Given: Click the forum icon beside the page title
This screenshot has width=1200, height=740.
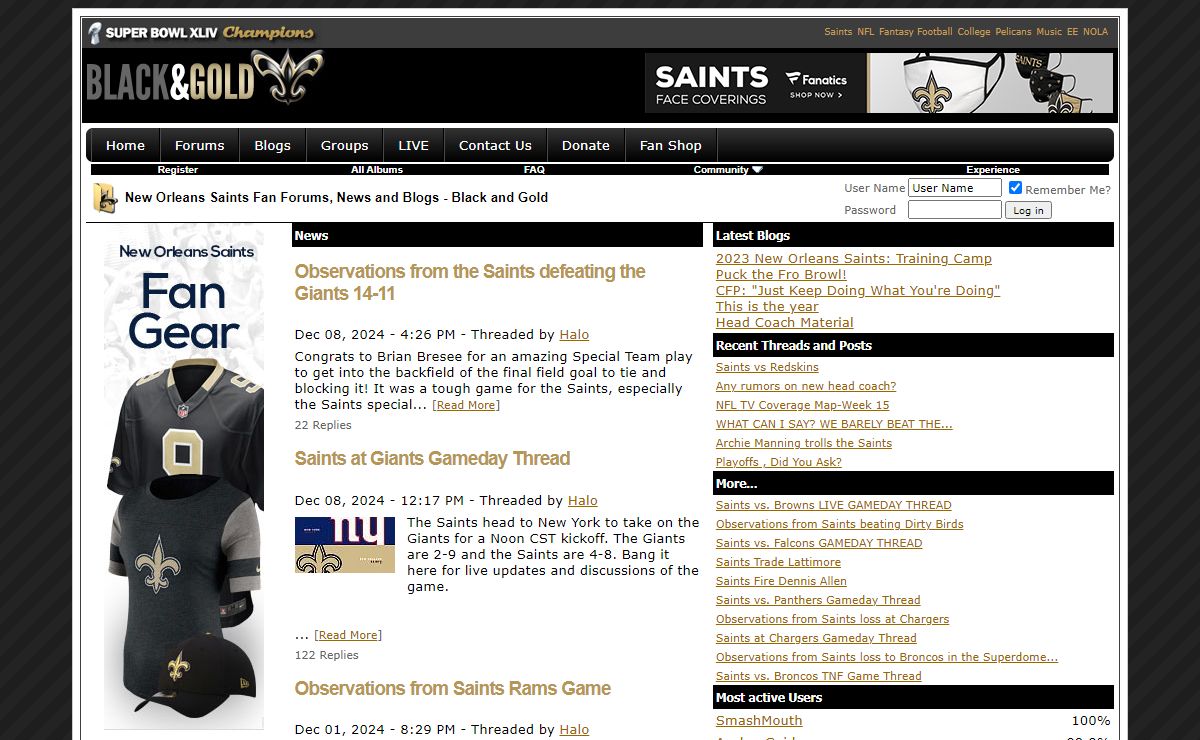Looking at the screenshot, I should pyautogui.click(x=105, y=198).
